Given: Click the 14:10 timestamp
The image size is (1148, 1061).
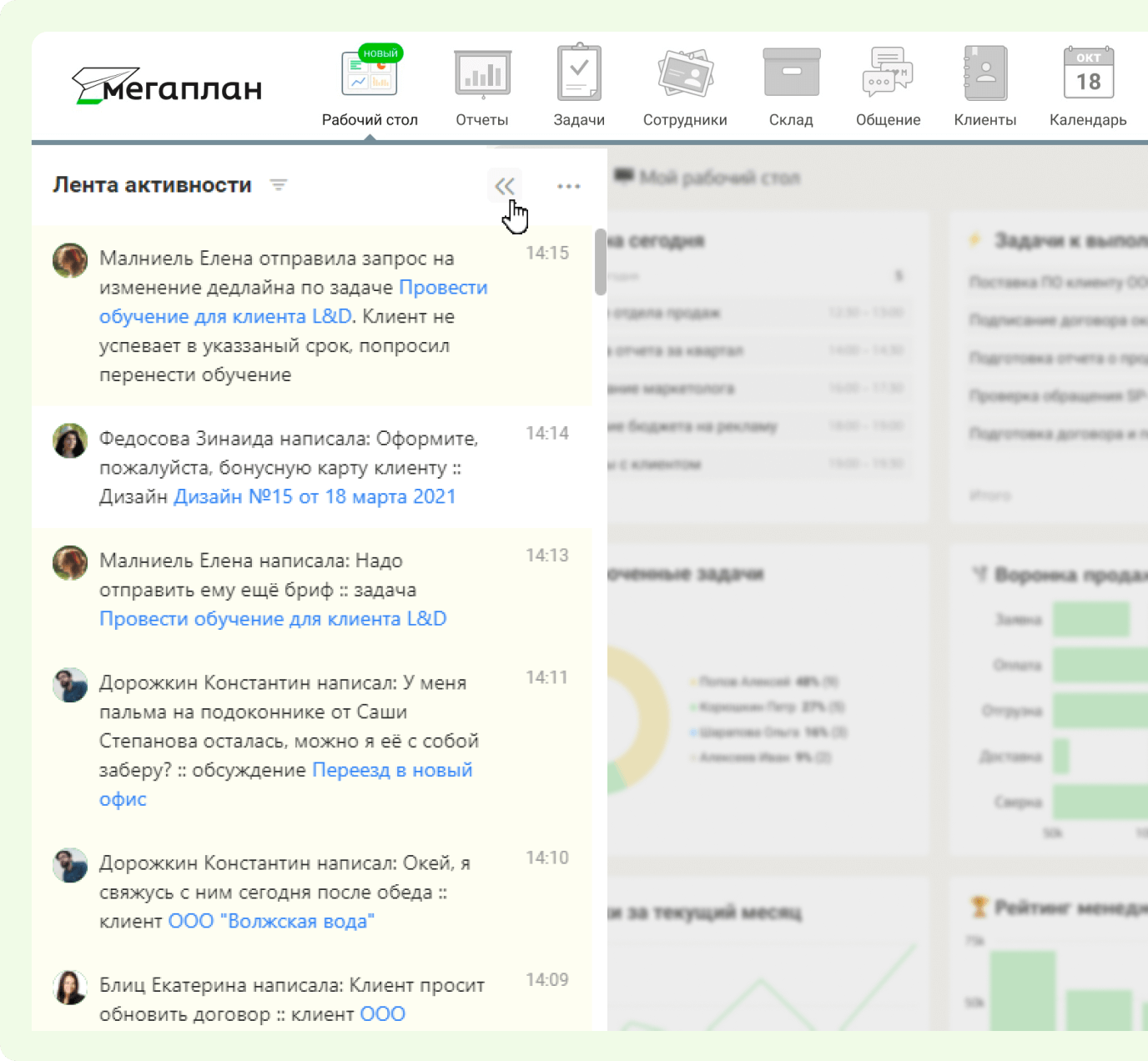Looking at the screenshot, I should 547,858.
